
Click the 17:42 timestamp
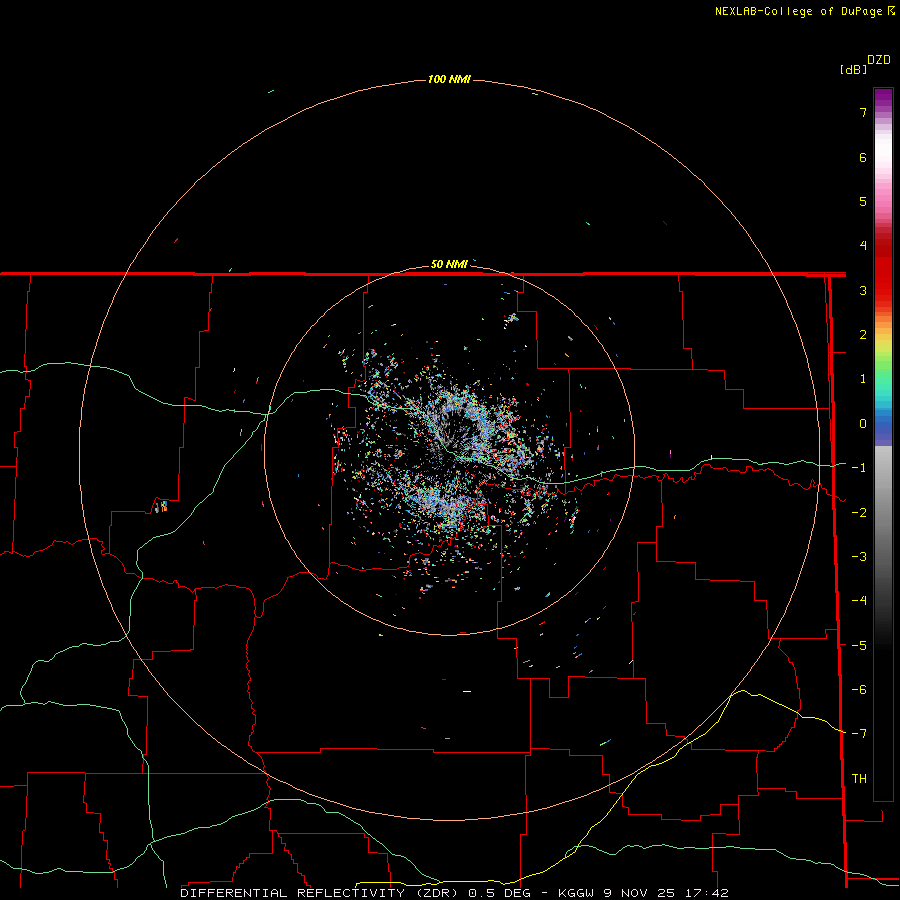(707, 893)
